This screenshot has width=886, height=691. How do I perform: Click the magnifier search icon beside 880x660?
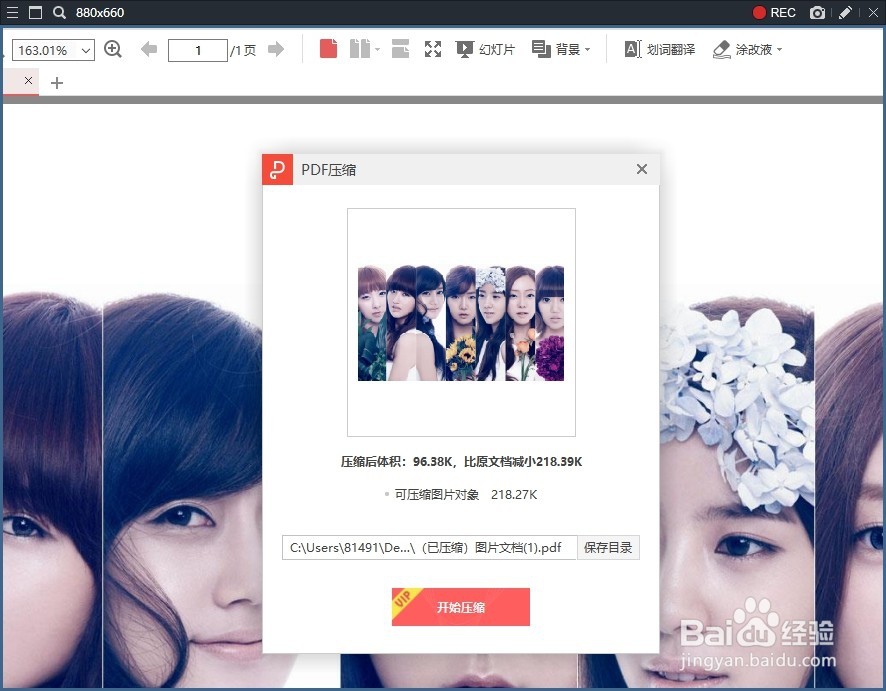59,12
